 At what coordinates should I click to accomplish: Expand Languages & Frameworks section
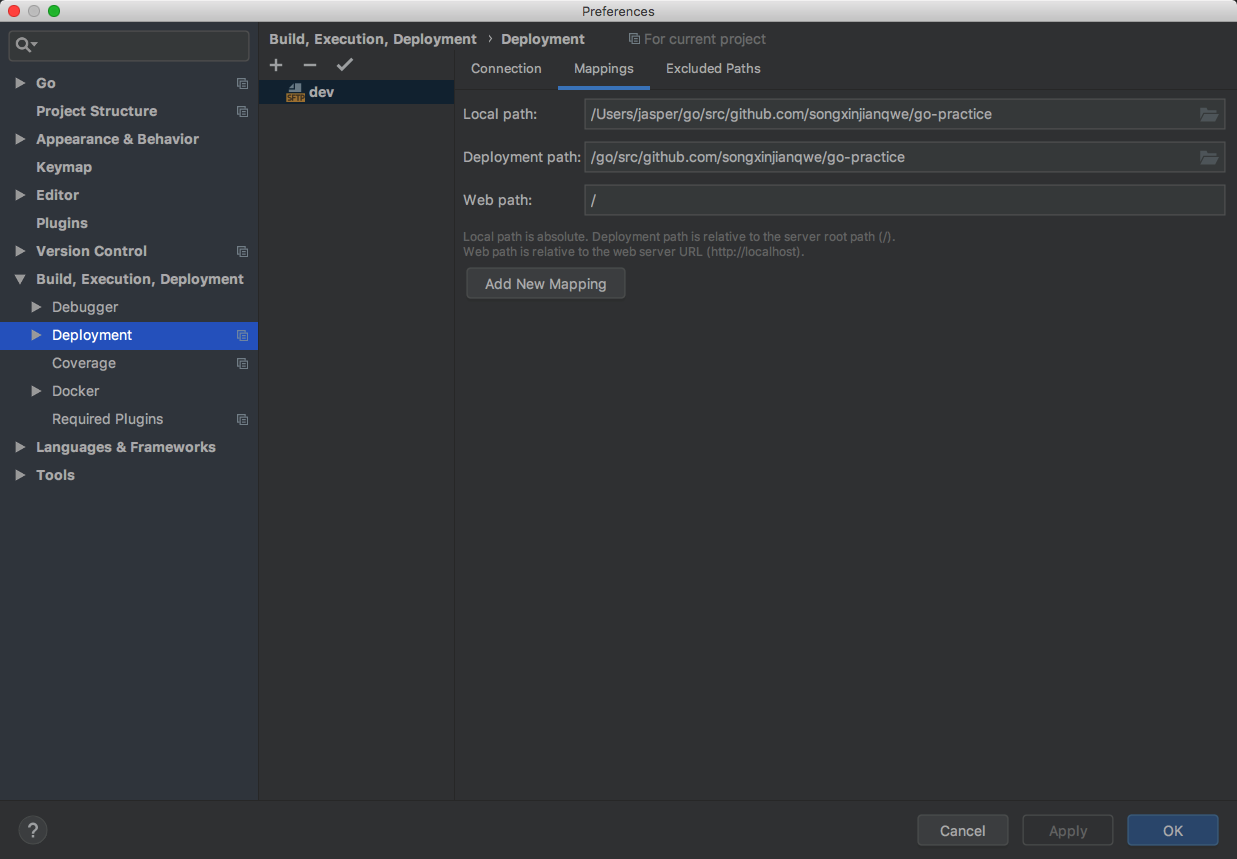coord(20,447)
